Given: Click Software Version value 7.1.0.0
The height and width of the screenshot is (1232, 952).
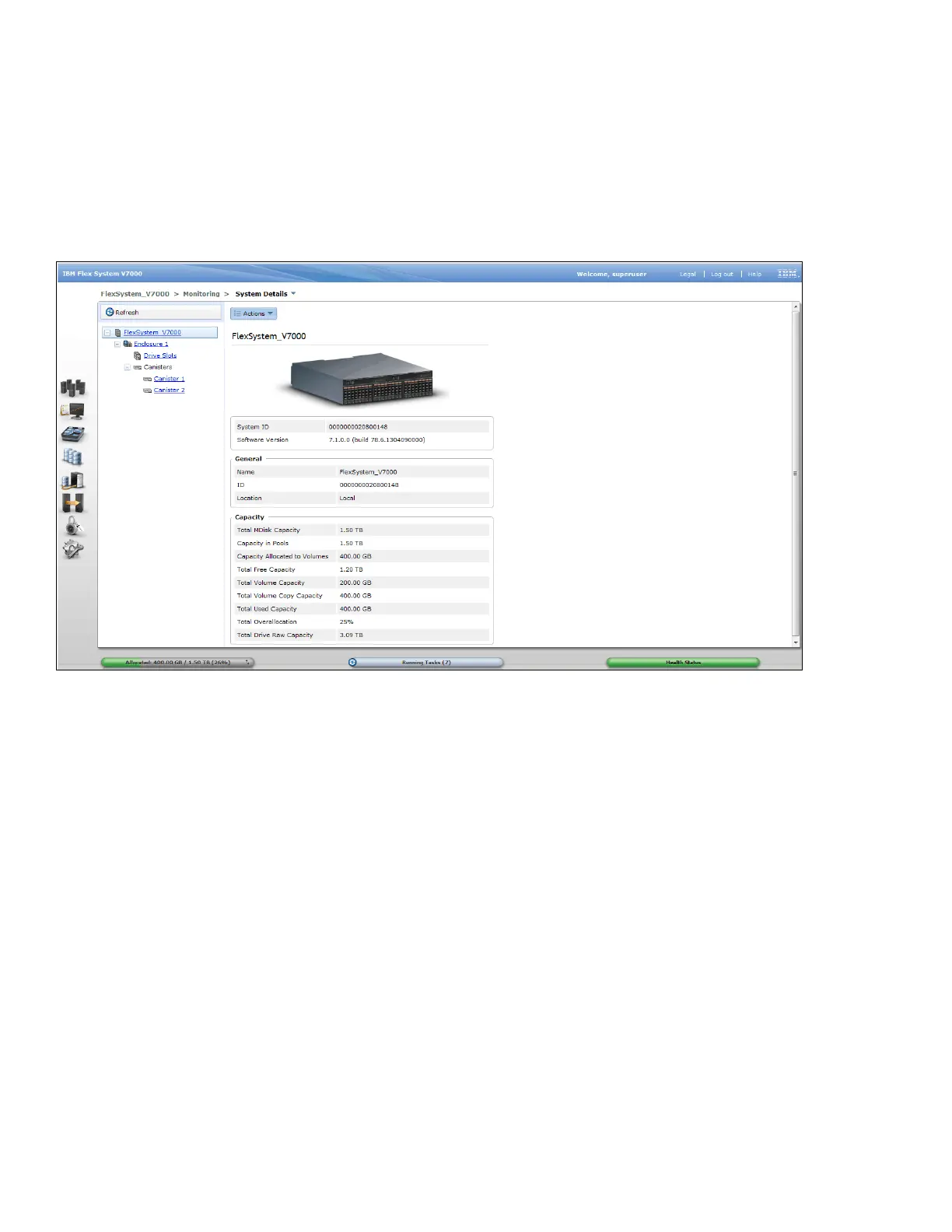Looking at the screenshot, I should coord(376,439).
